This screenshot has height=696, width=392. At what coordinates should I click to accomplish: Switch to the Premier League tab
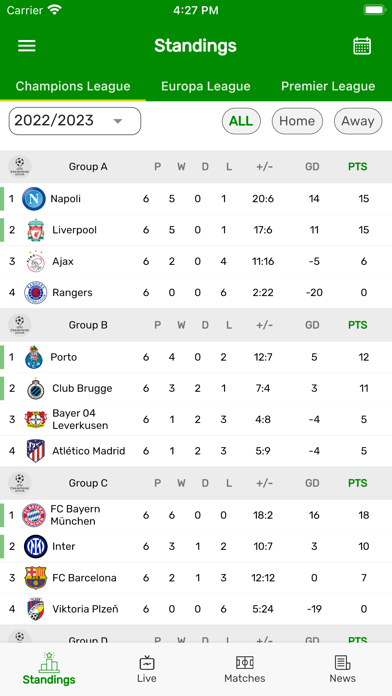pyautogui.click(x=328, y=86)
